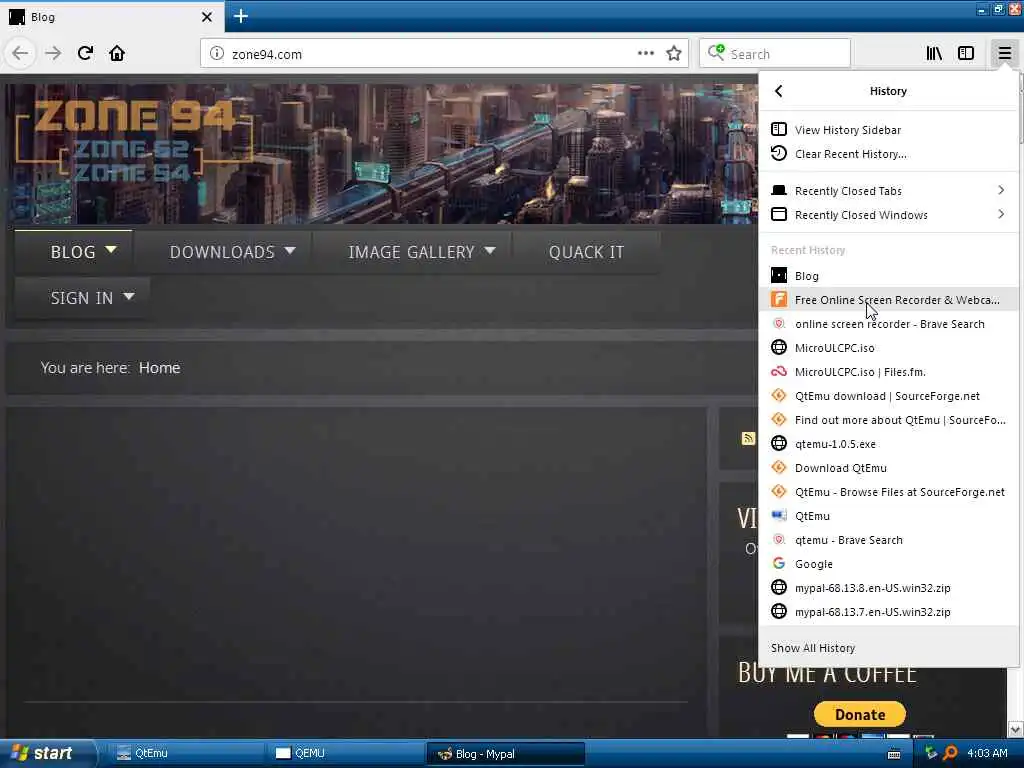The height and width of the screenshot is (768, 1024).
Task: Open Google history entry
Action: (888, 564)
